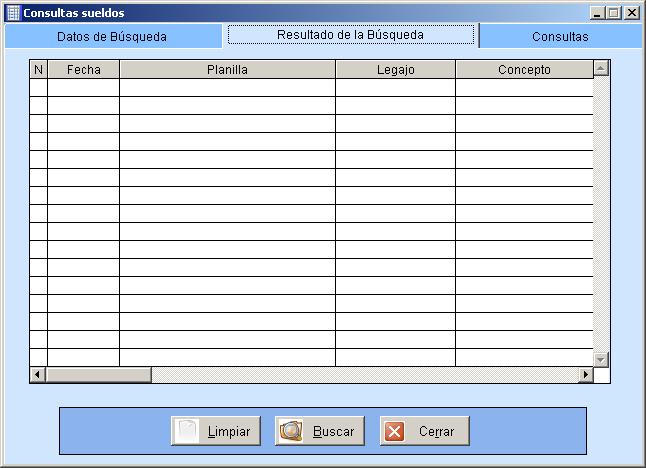Screen dimensions: 646x468
Task: Open the Consultas tab
Action: point(560,36)
